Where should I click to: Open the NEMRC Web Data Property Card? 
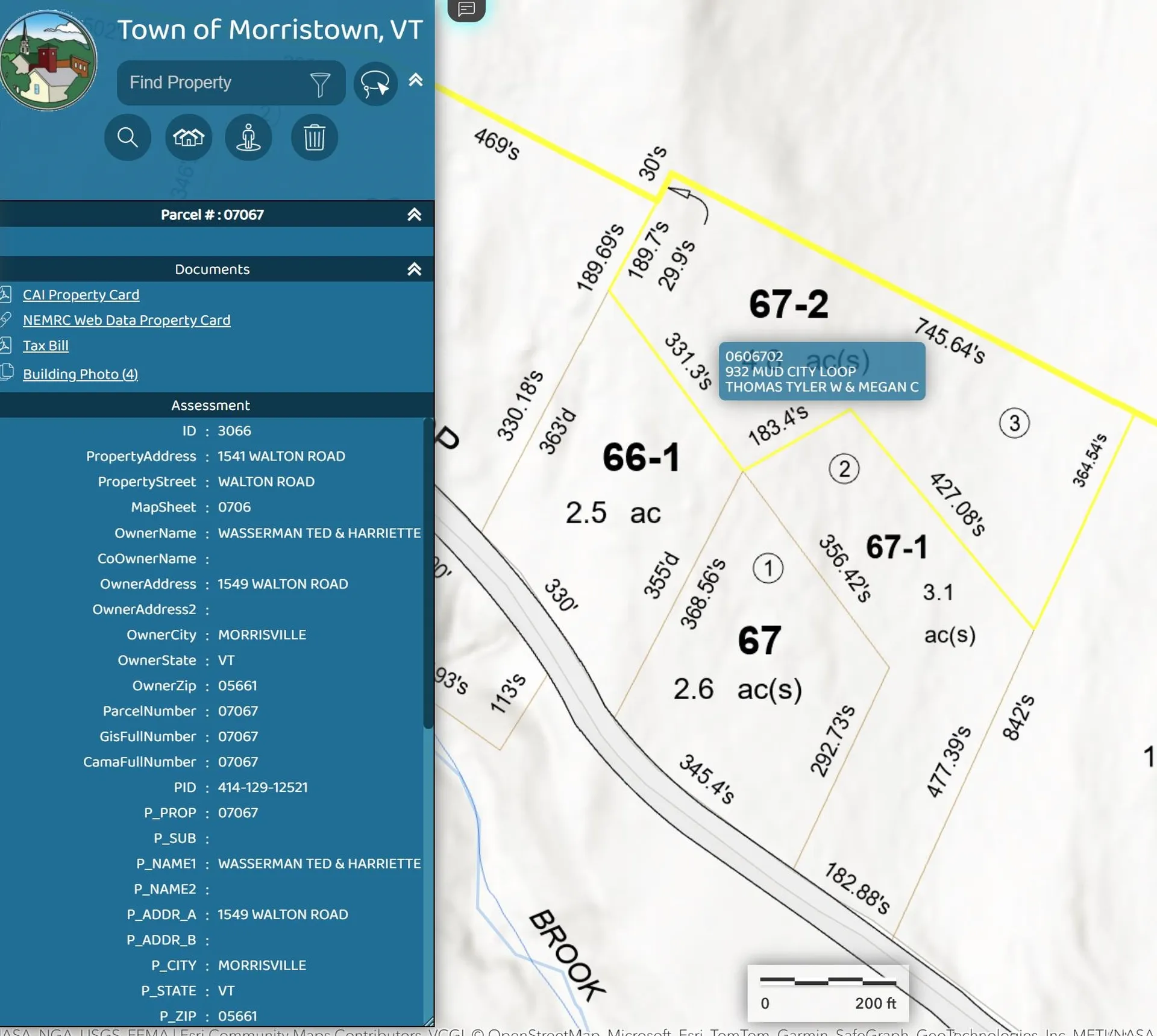click(x=127, y=320)
